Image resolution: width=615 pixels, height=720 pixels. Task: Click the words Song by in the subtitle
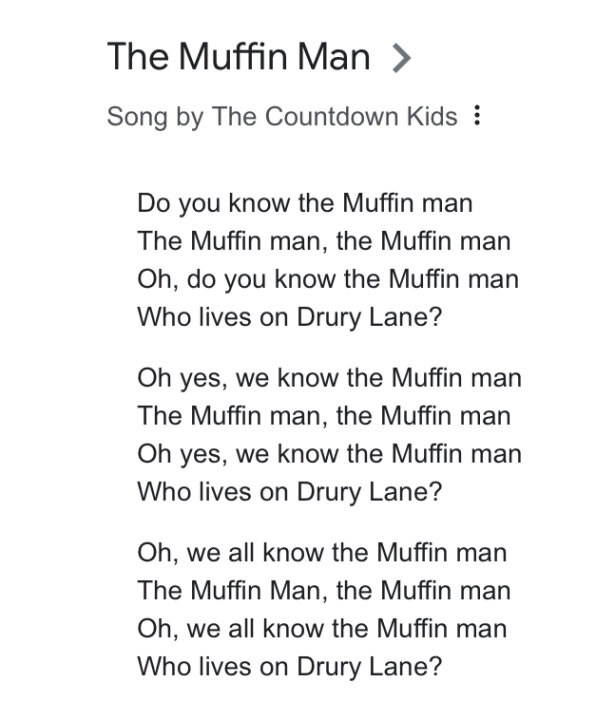click(155, 117)
